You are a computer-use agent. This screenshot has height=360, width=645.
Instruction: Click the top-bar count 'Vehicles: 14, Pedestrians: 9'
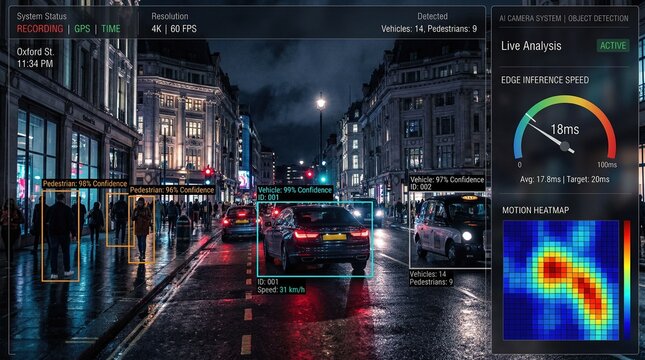coord(429,29)
